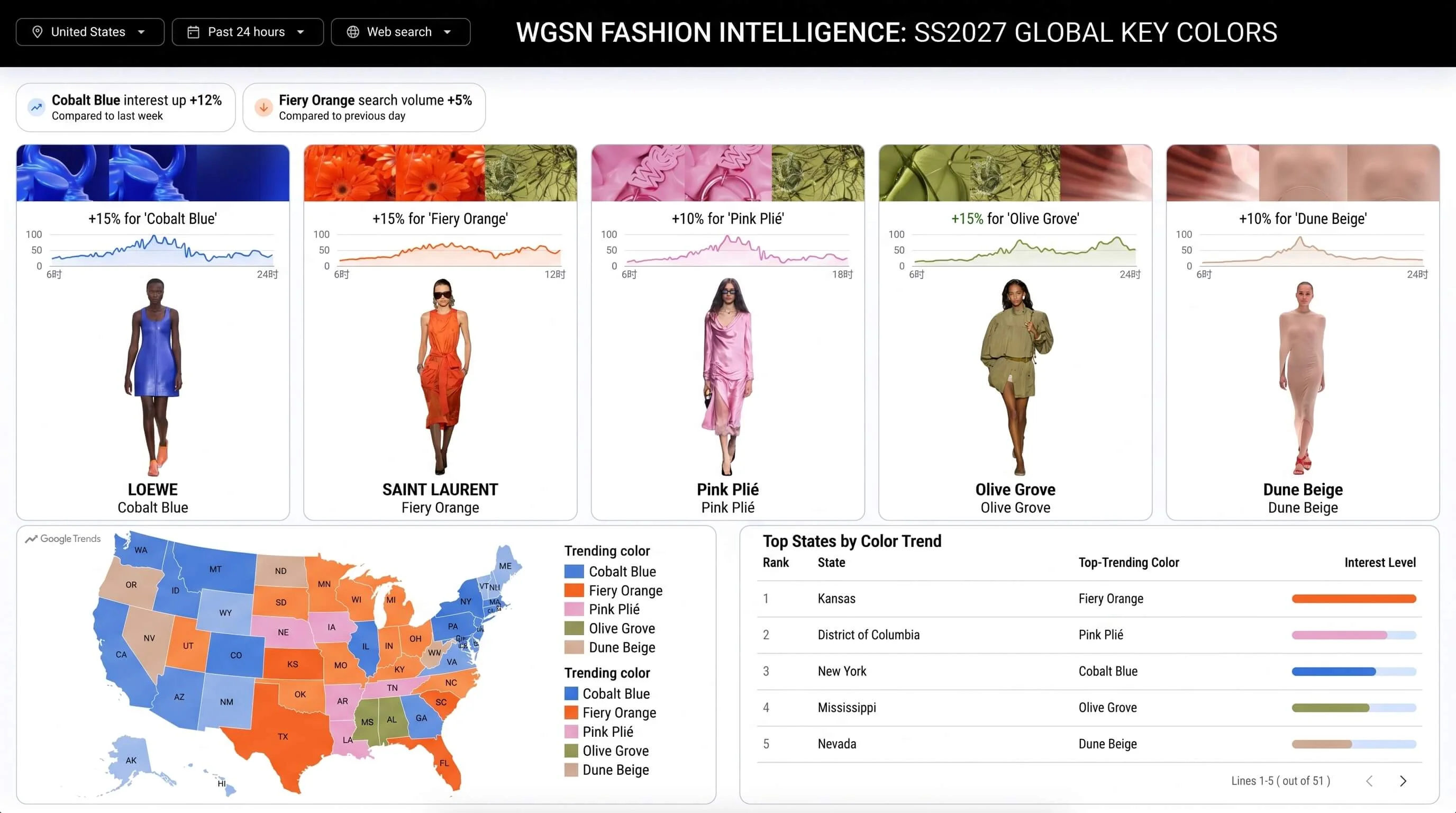1456x813 pixels.
Task: Click the '+15% for Olive Grove' chart title
Action: pos(1015,219)
